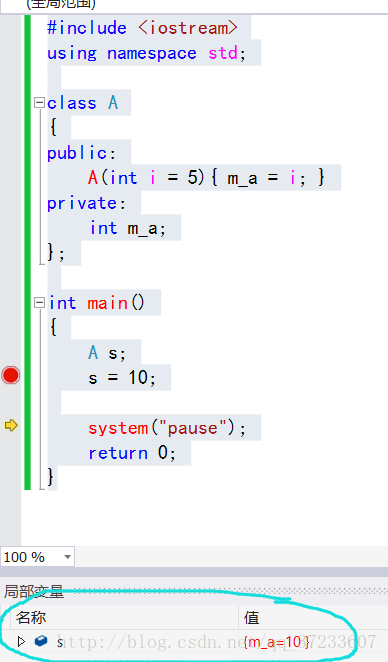Click the 名称 column header

click(31, 618)
